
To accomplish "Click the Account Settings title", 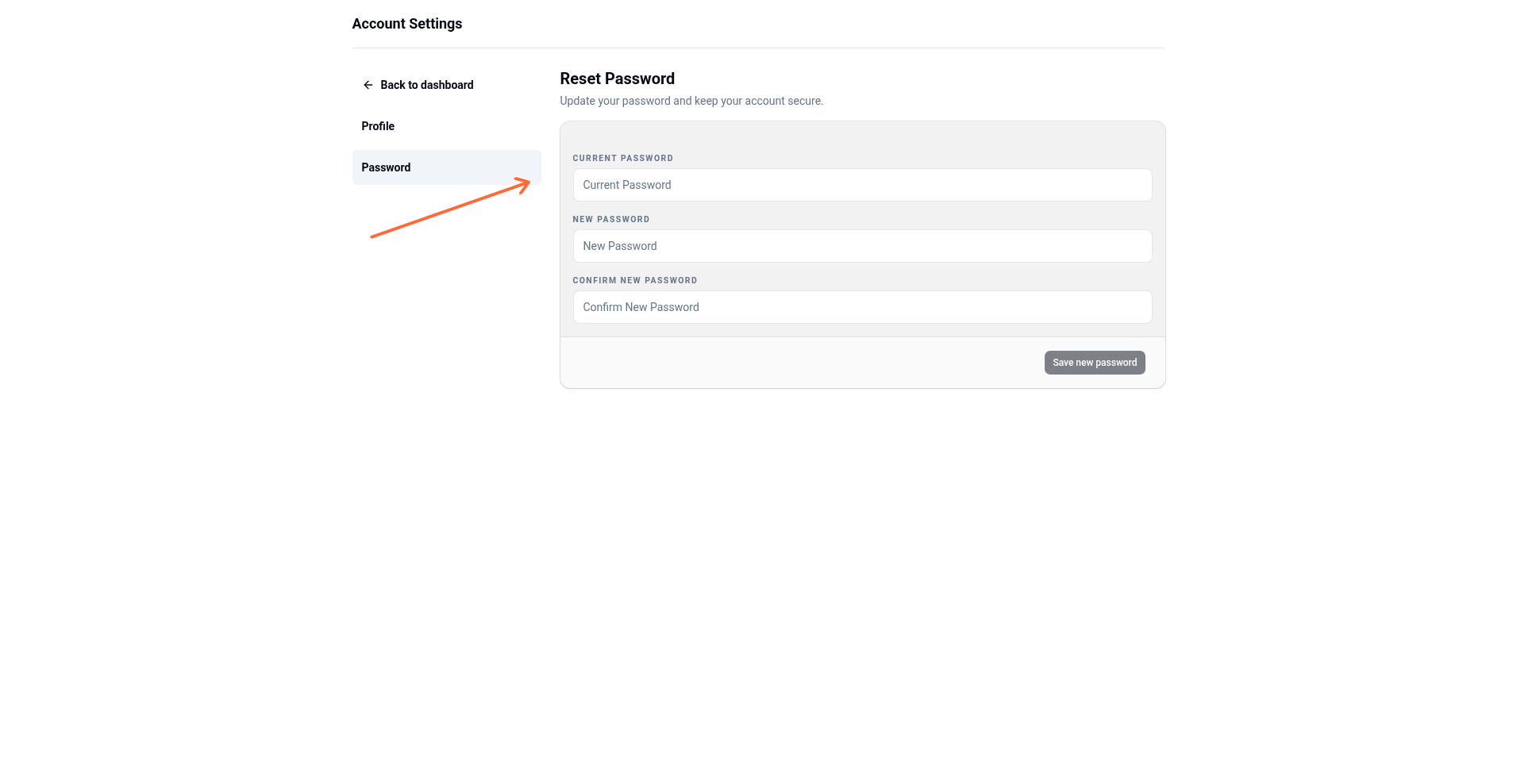I will (x=407, y=24).
